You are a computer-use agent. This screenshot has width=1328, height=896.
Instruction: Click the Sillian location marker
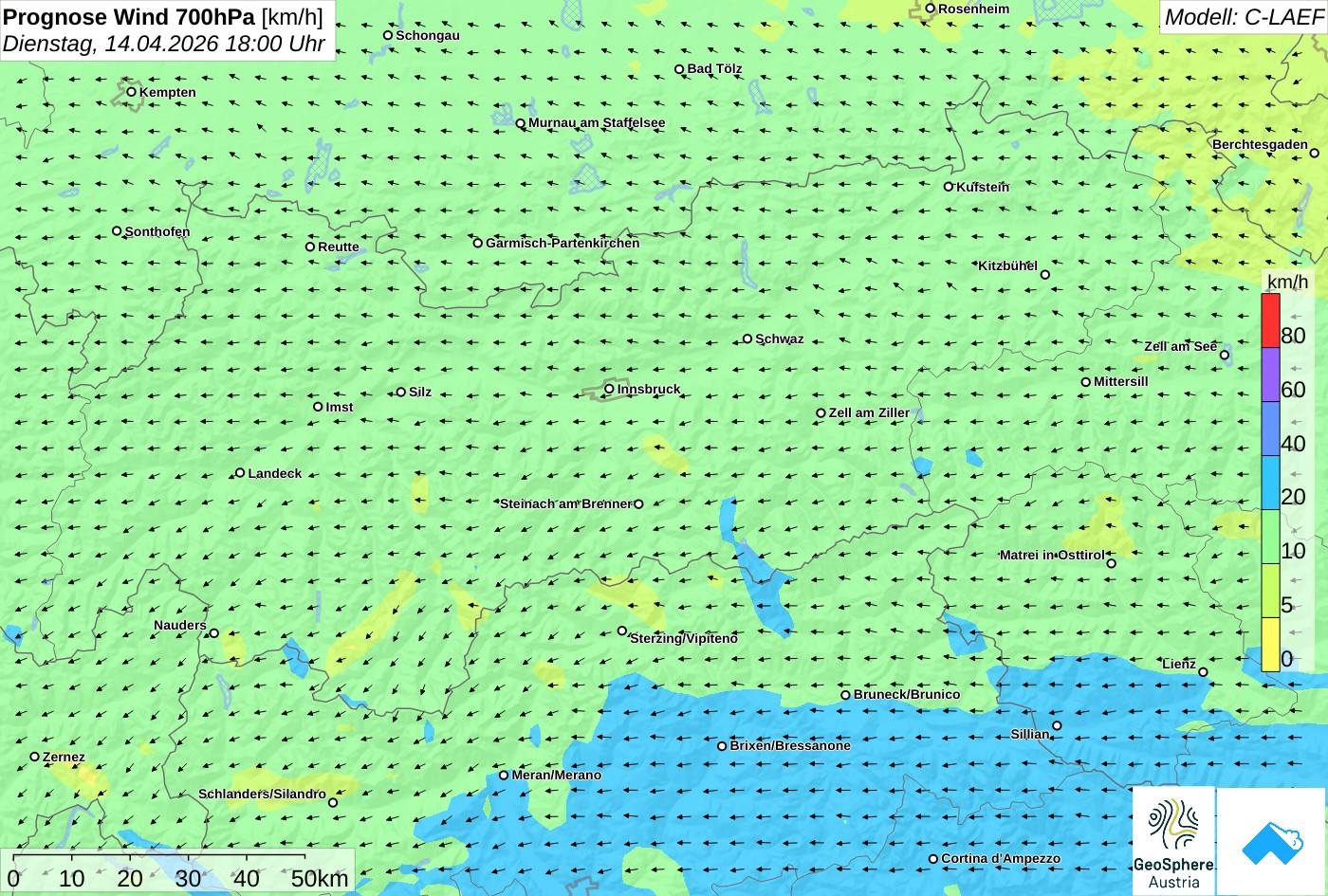click(1057, 726)
